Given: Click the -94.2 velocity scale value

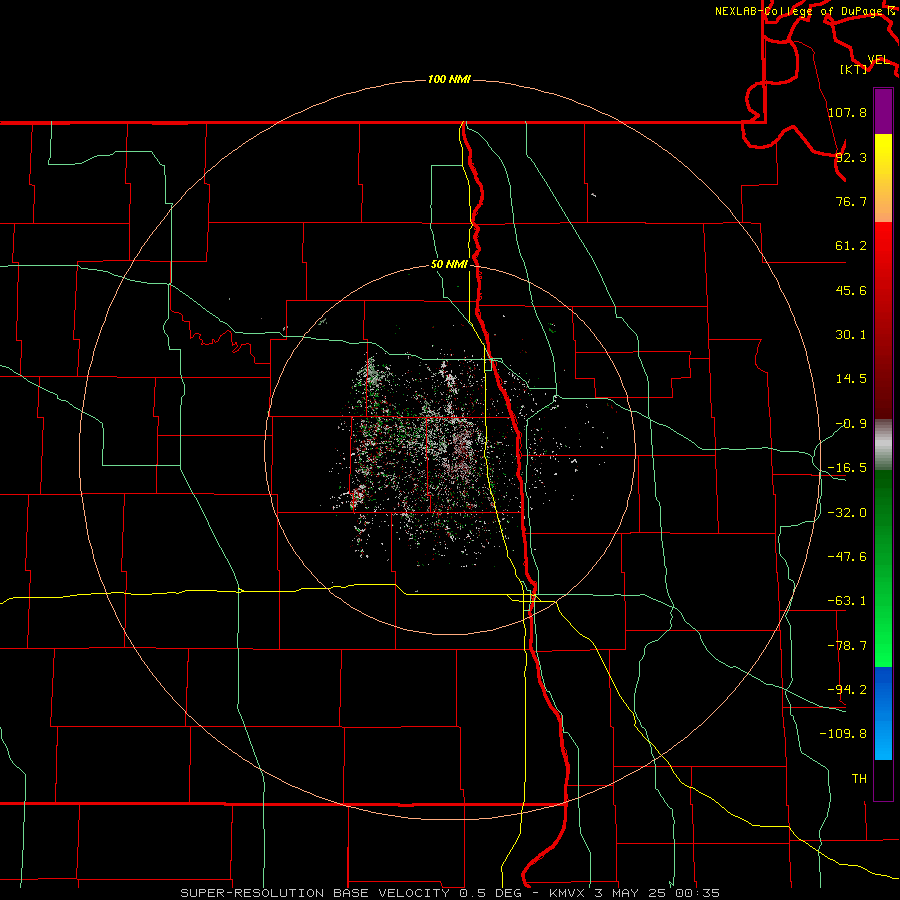Looking at the screenshot, I should point(847,689).
